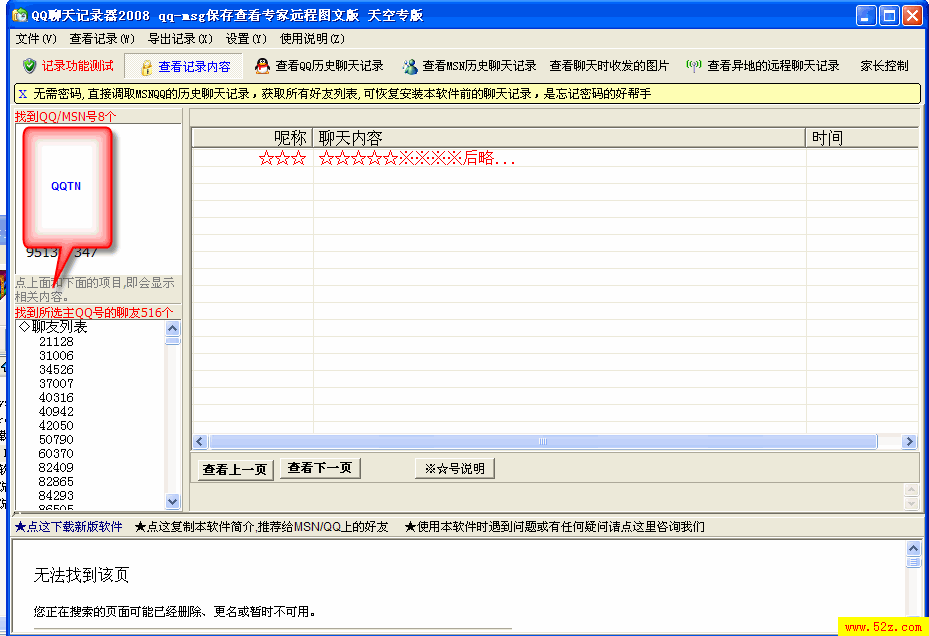Click the lock icon beside 查看记录内容

(146, 67)
